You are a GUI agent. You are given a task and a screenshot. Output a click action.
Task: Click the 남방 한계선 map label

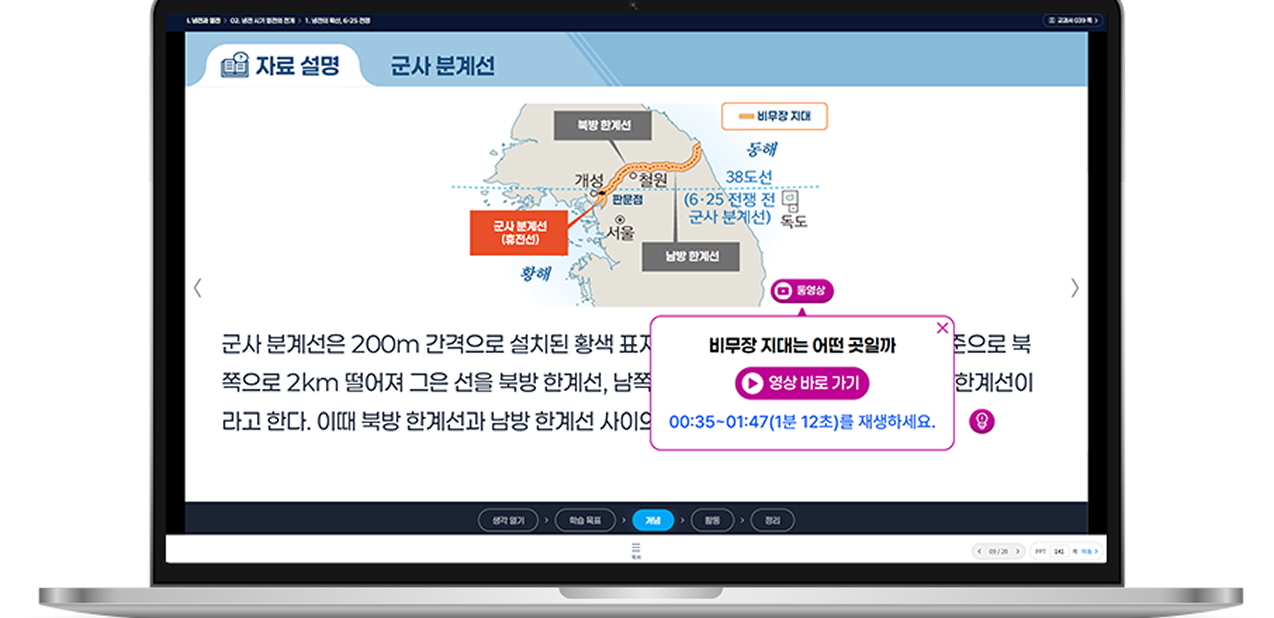coord(690,256)
